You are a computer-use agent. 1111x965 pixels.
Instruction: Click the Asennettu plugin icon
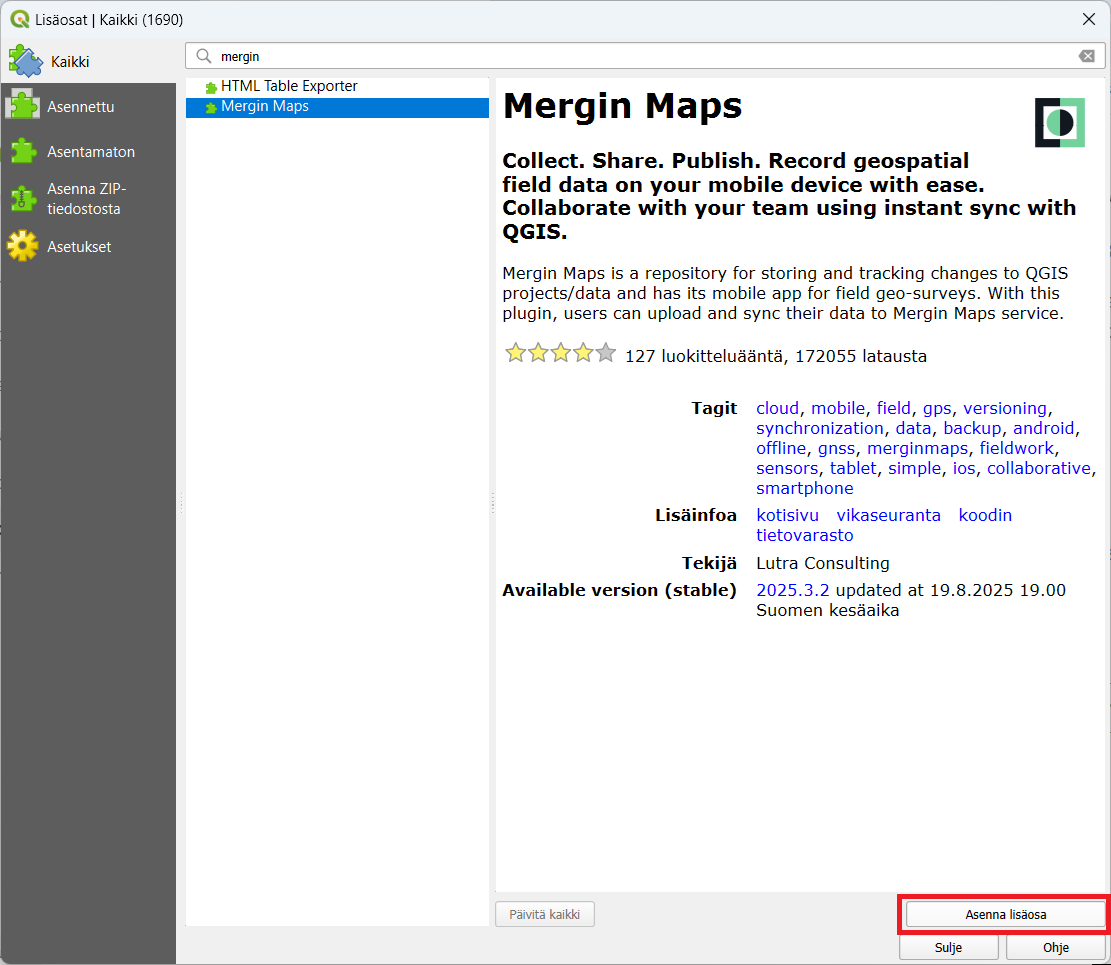point(22,106)
